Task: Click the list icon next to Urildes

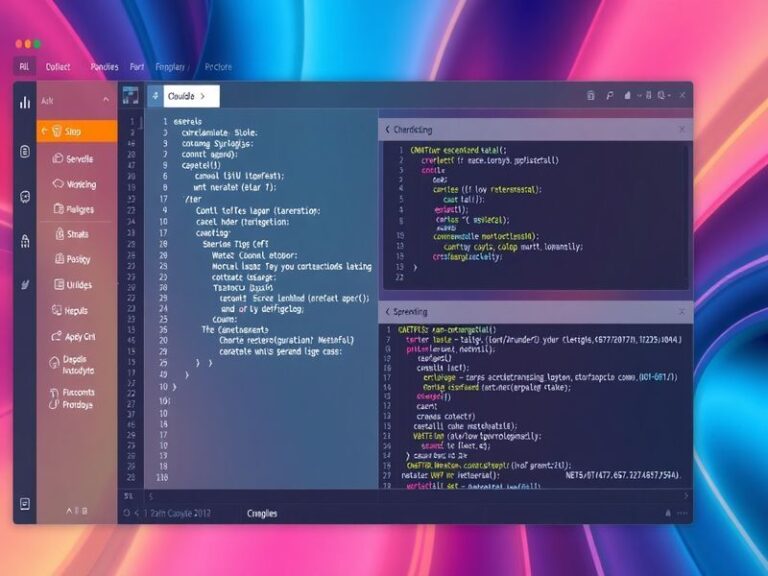Action: click(x=59, y=284)
